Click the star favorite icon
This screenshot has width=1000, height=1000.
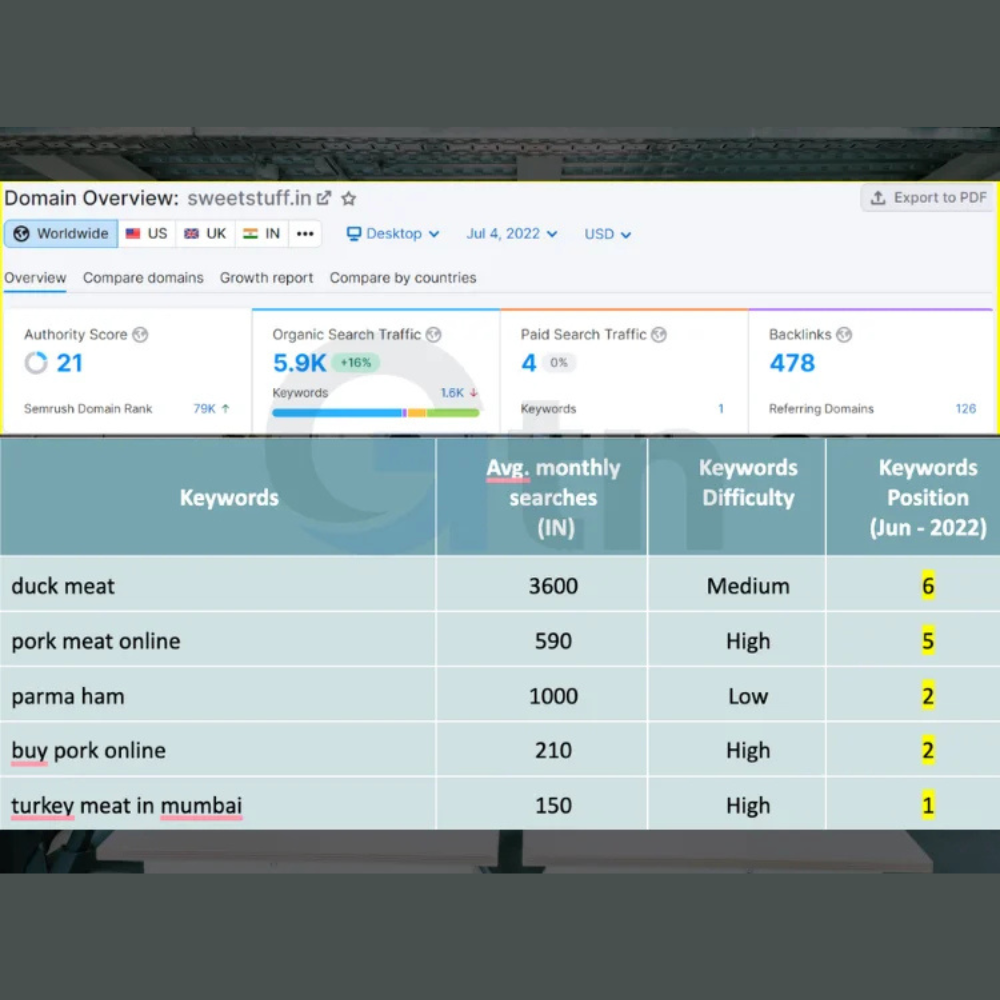(x=348, y=198)
